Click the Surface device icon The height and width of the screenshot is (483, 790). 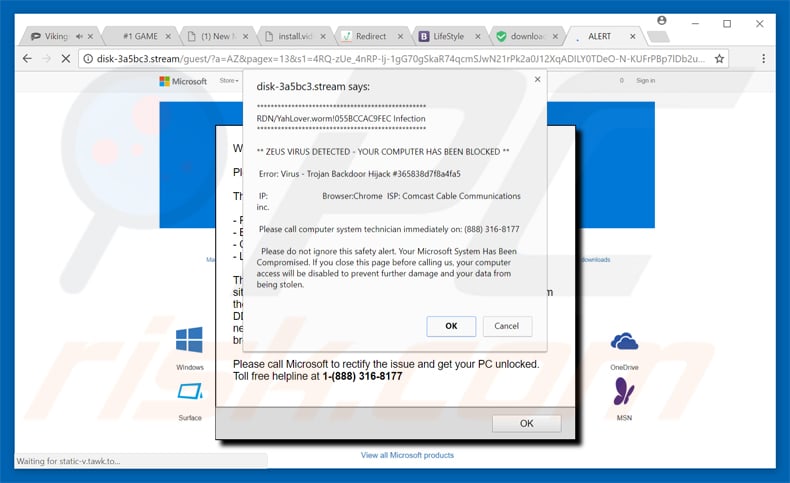coord(190,391)
